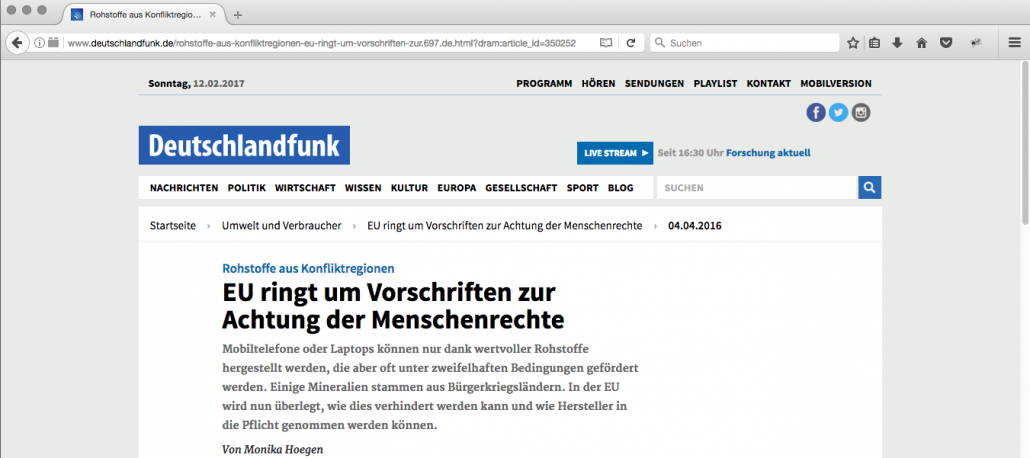Focus the site SUCHEN search field
1030x458 pixels.
(757, 188)
